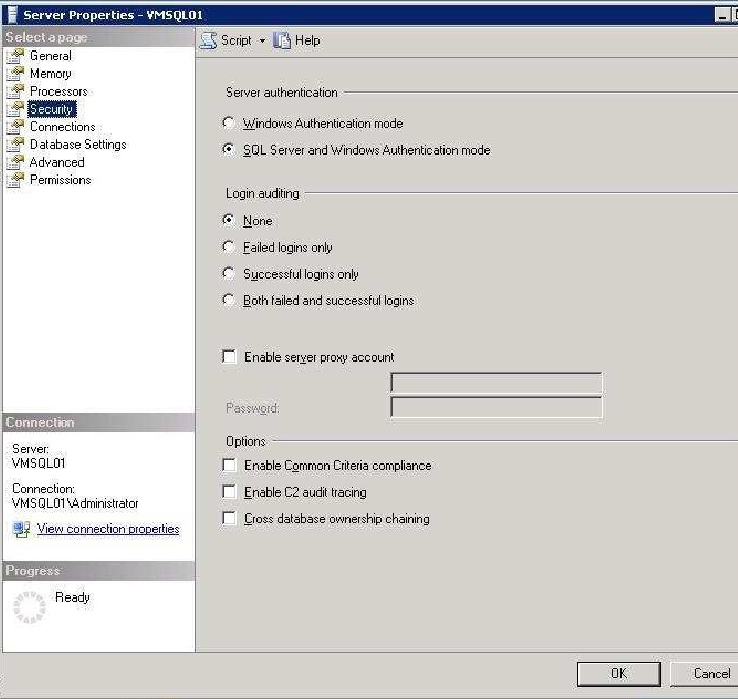The width and height of the screenshot is (738, 699).
Task: Click the Permissions page icon
Action: tap(15, 180)
